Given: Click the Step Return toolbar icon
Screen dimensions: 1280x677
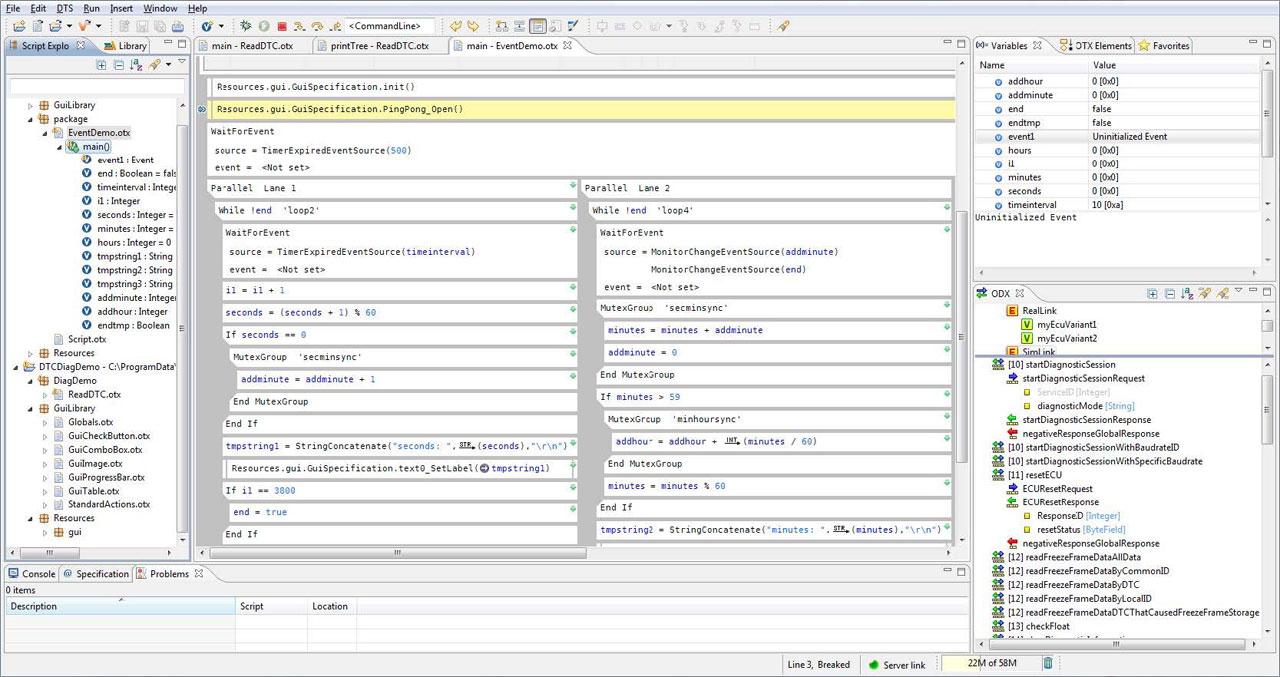Looking at the screenshot, I should (x=335, y=25).
